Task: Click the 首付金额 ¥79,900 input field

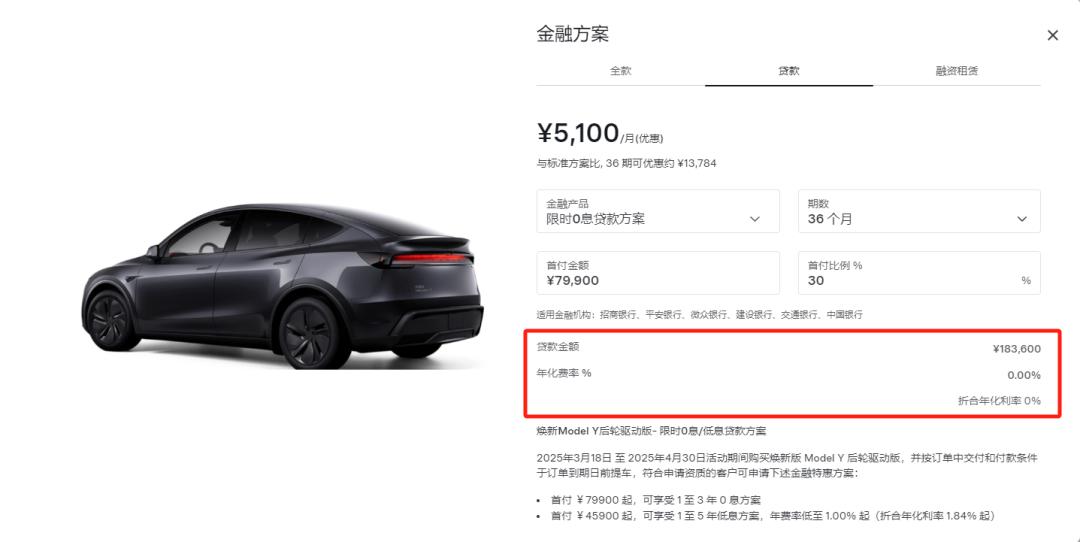Action: [658, 273]
